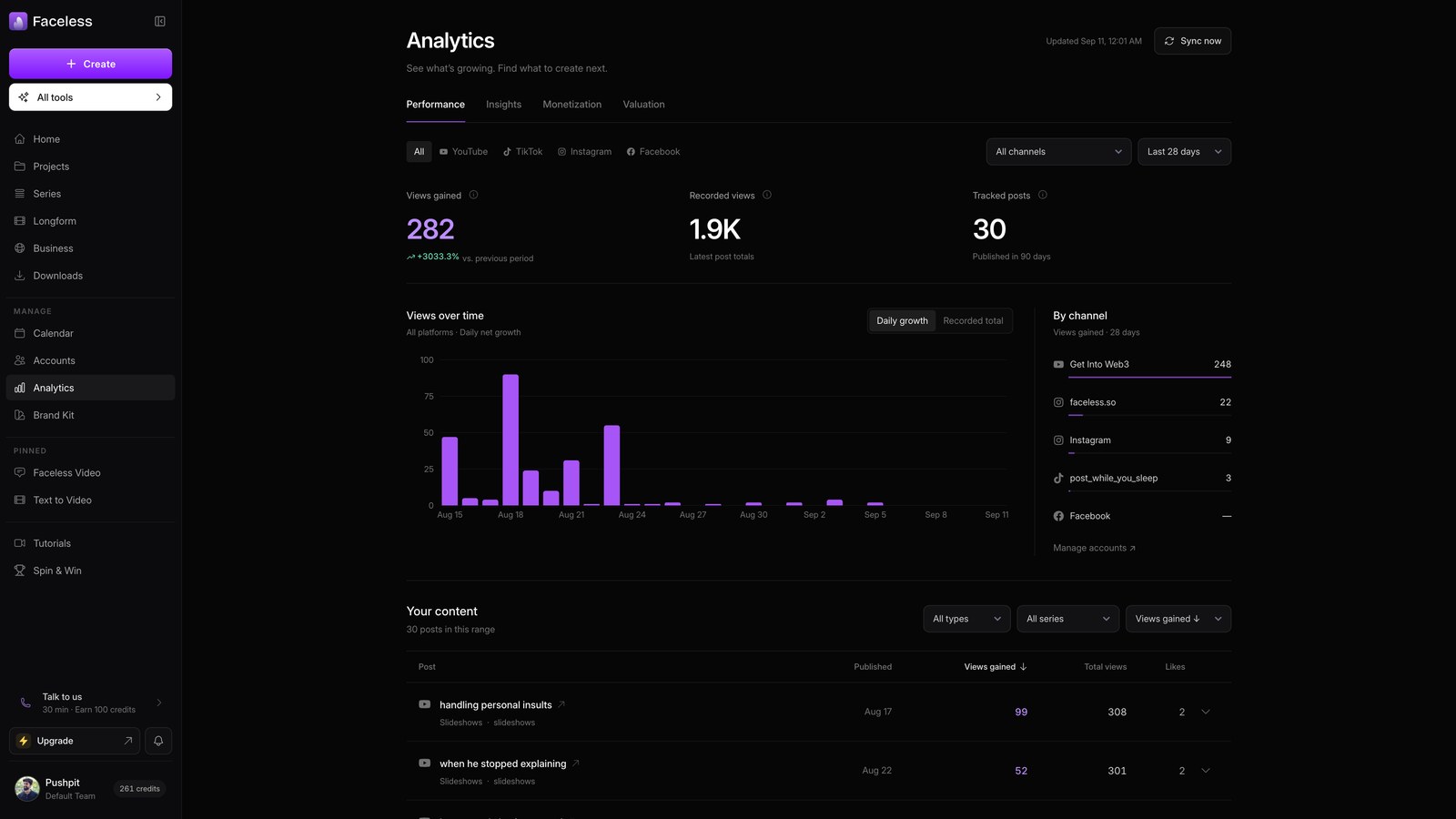Open external link for handling personal insults
The width and height of the screenshot is (1456, 819).
click(x=561, y=704)
